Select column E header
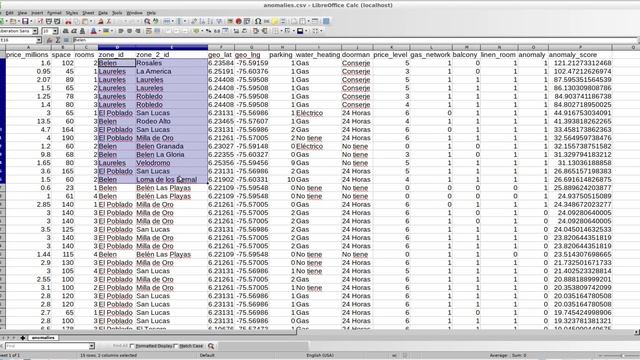 [171, 47]
